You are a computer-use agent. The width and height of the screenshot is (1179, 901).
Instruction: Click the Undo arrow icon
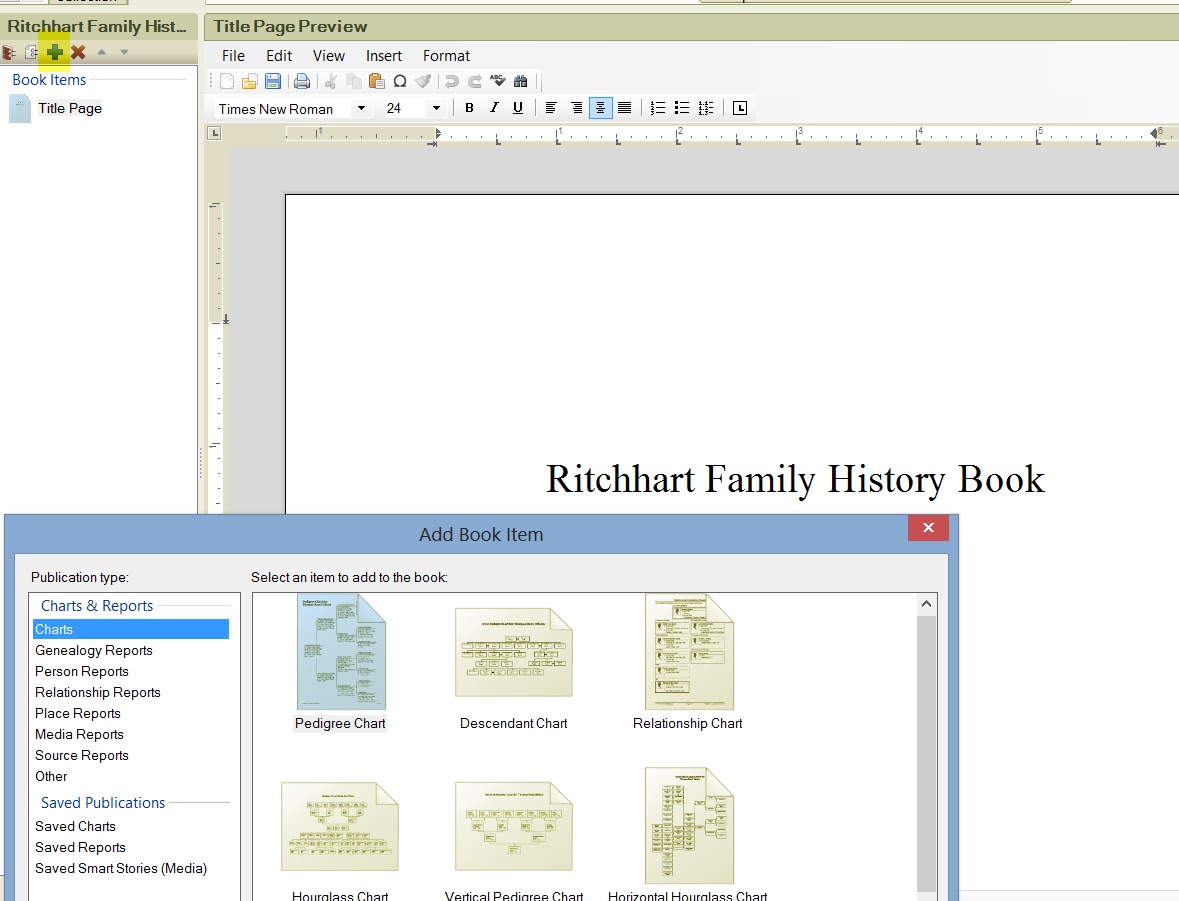pos(452,81)
